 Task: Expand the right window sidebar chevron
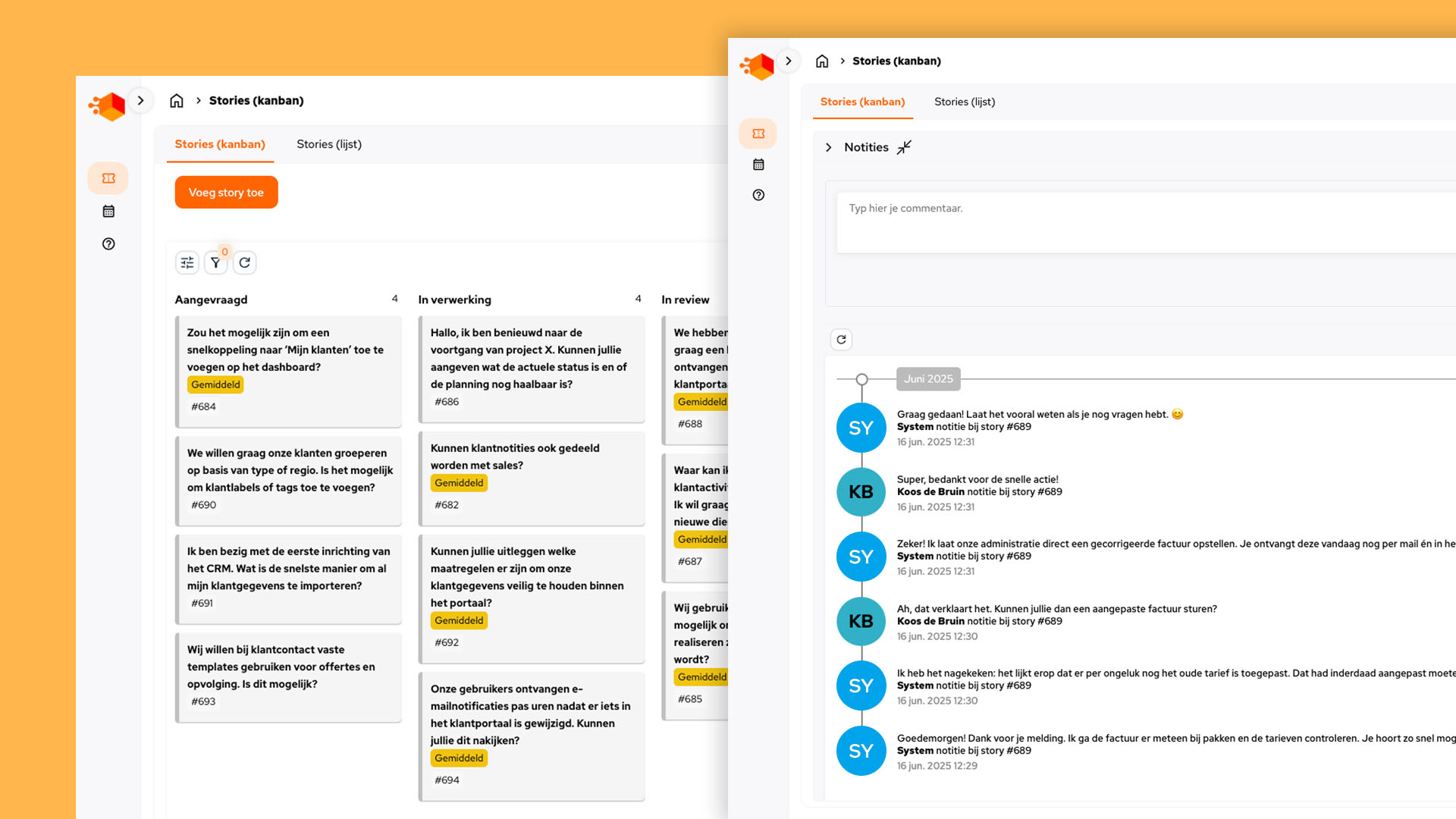(788, 61)
